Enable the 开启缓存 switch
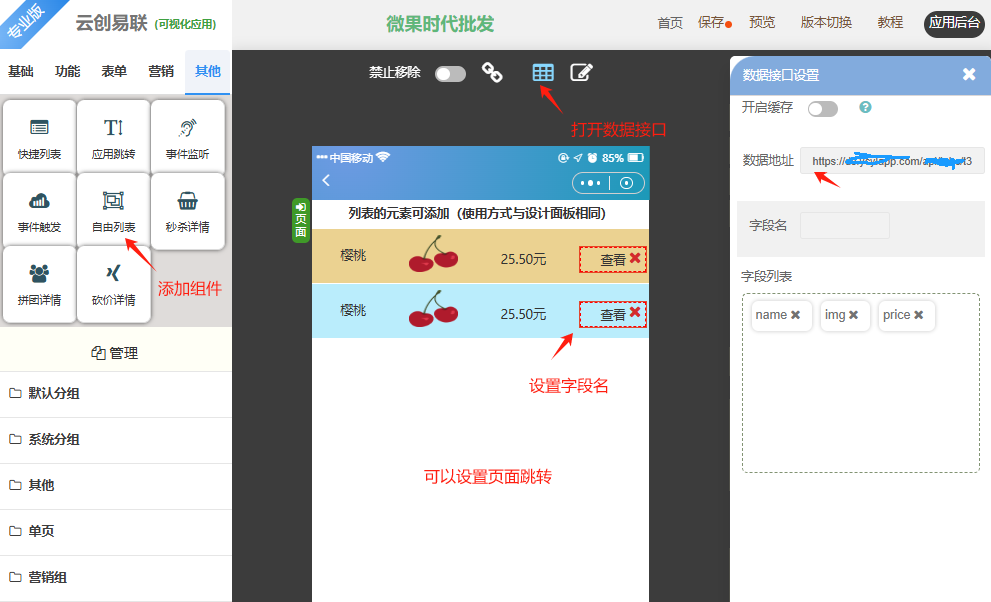Image resolution: width=991 pixels, height=602 pixels. (822, 108)
